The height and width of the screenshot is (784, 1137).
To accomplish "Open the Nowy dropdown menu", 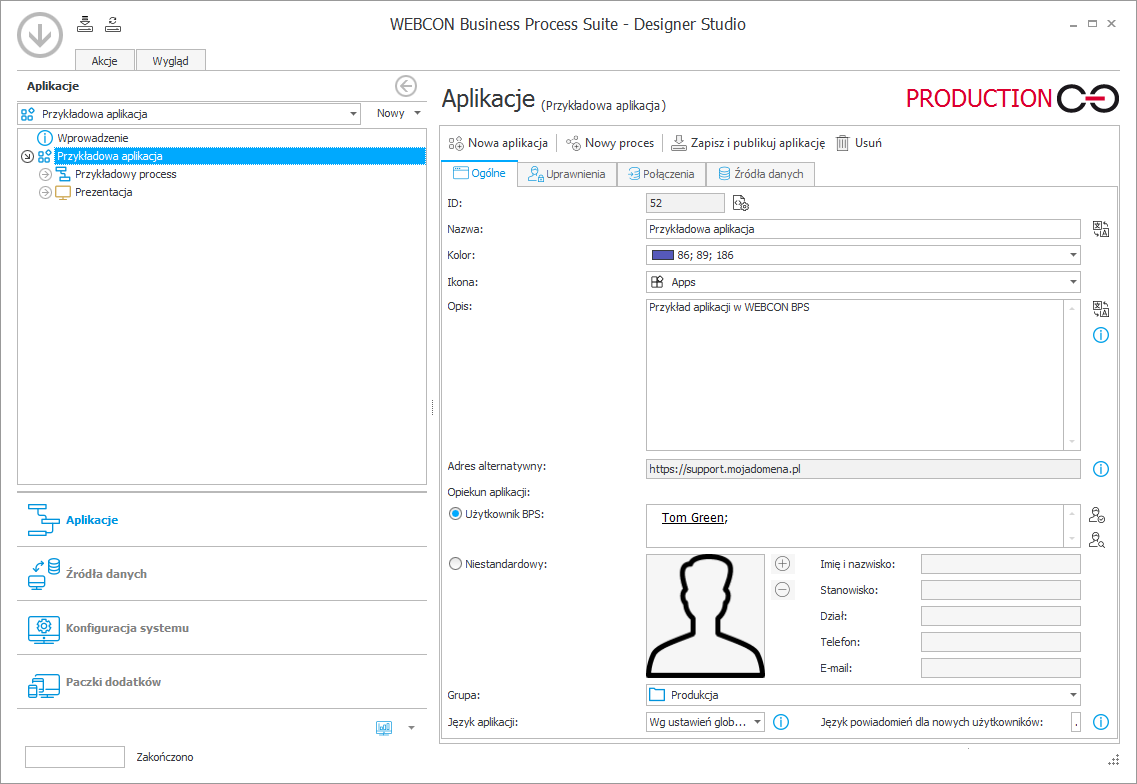I will point(398,113).
